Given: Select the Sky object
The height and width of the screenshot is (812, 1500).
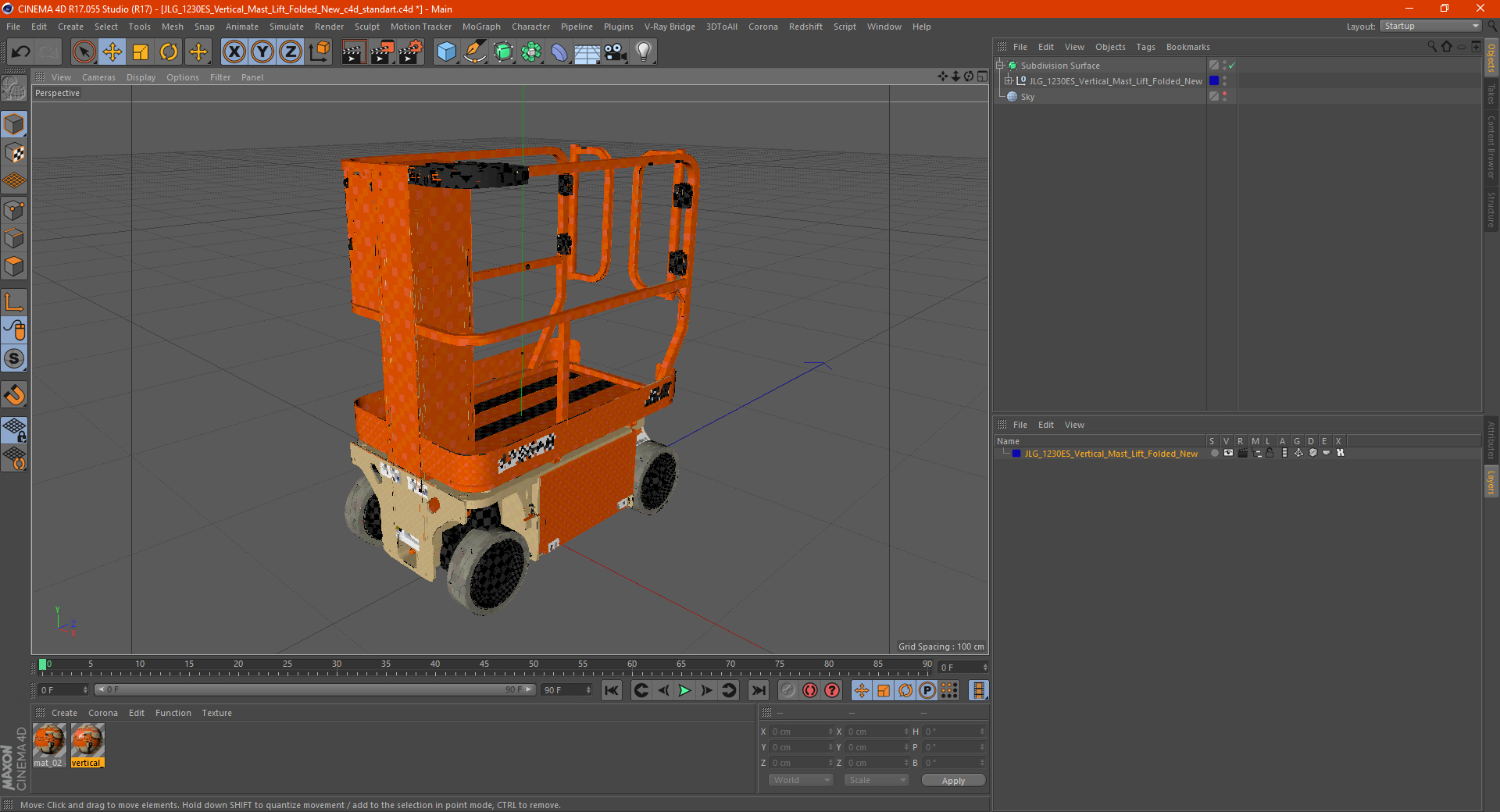Looking at the screenshot, I should [x=1027, y=97].
